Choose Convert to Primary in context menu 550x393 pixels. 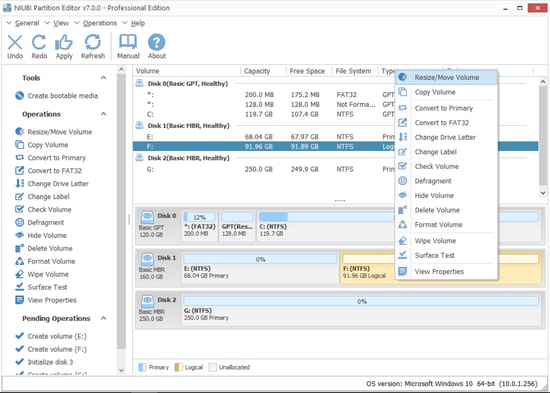click(447, 108)
